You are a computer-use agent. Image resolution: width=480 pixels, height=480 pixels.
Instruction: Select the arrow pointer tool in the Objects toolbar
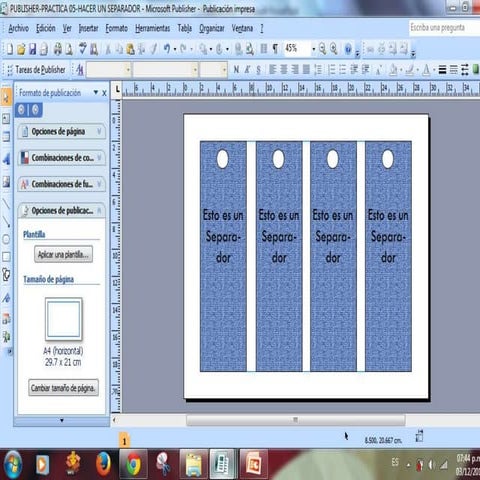click(x=6, y=97)
